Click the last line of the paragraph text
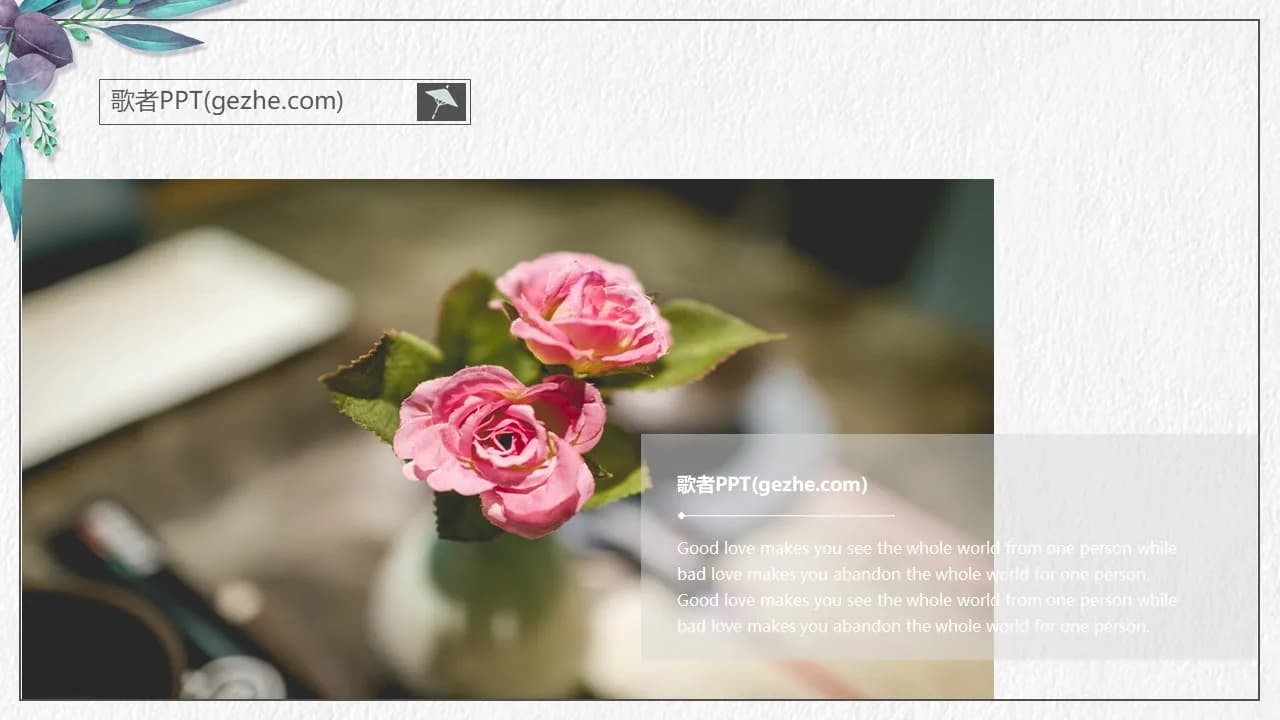Screen dimensions: 1280x720 point(912,626)
